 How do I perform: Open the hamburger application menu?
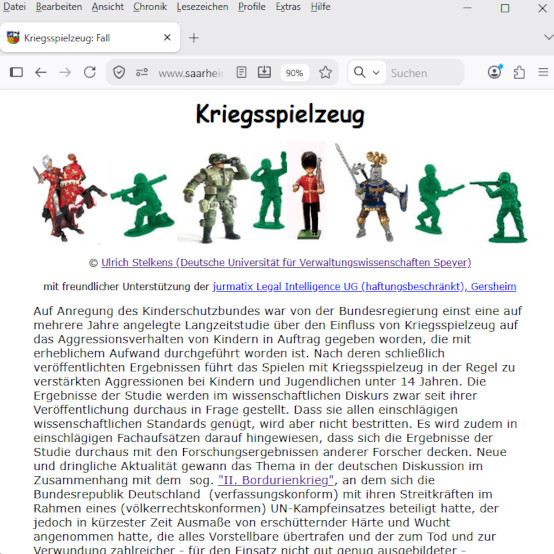543,72
